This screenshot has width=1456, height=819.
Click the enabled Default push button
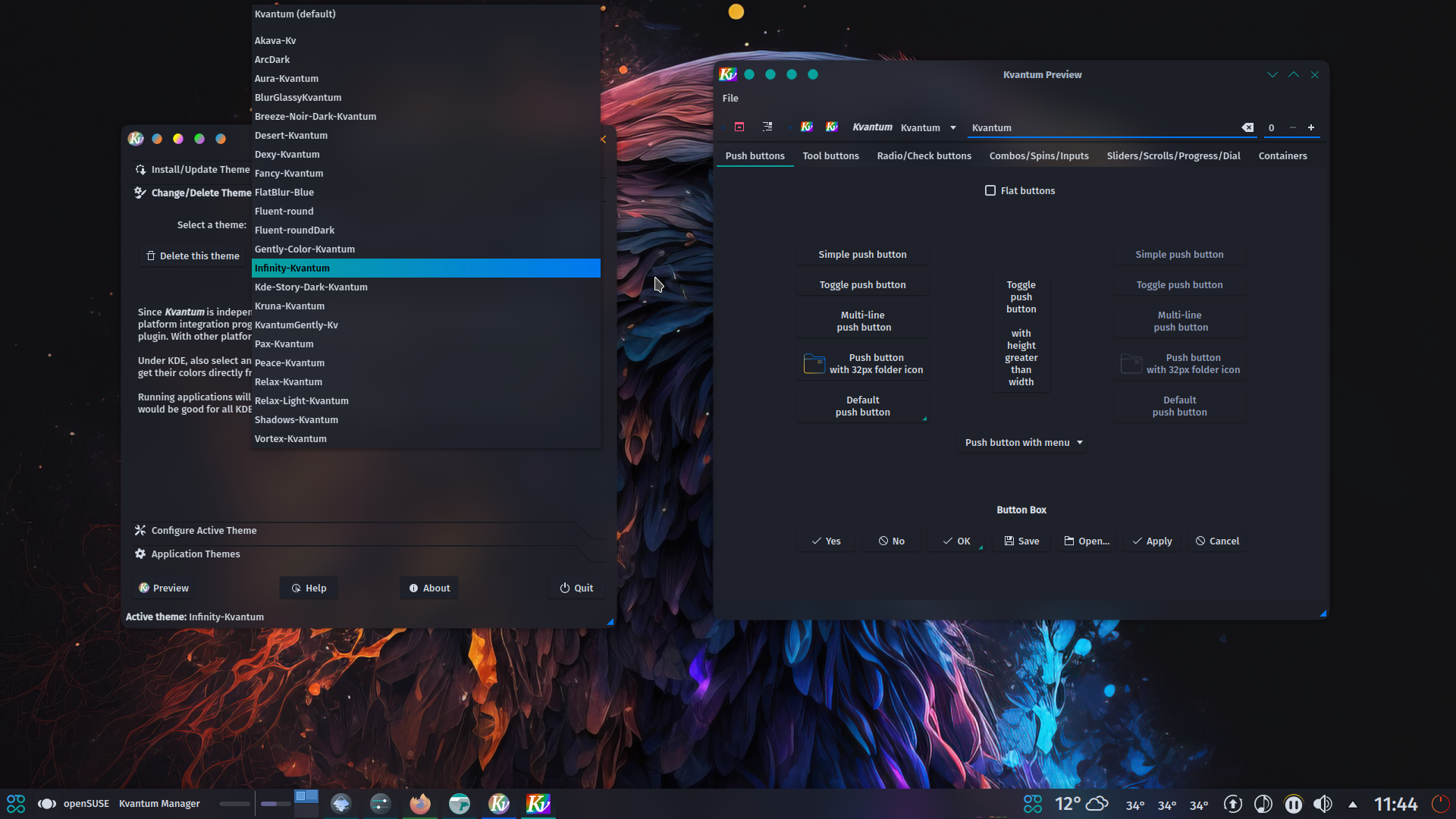coord(862,406)
